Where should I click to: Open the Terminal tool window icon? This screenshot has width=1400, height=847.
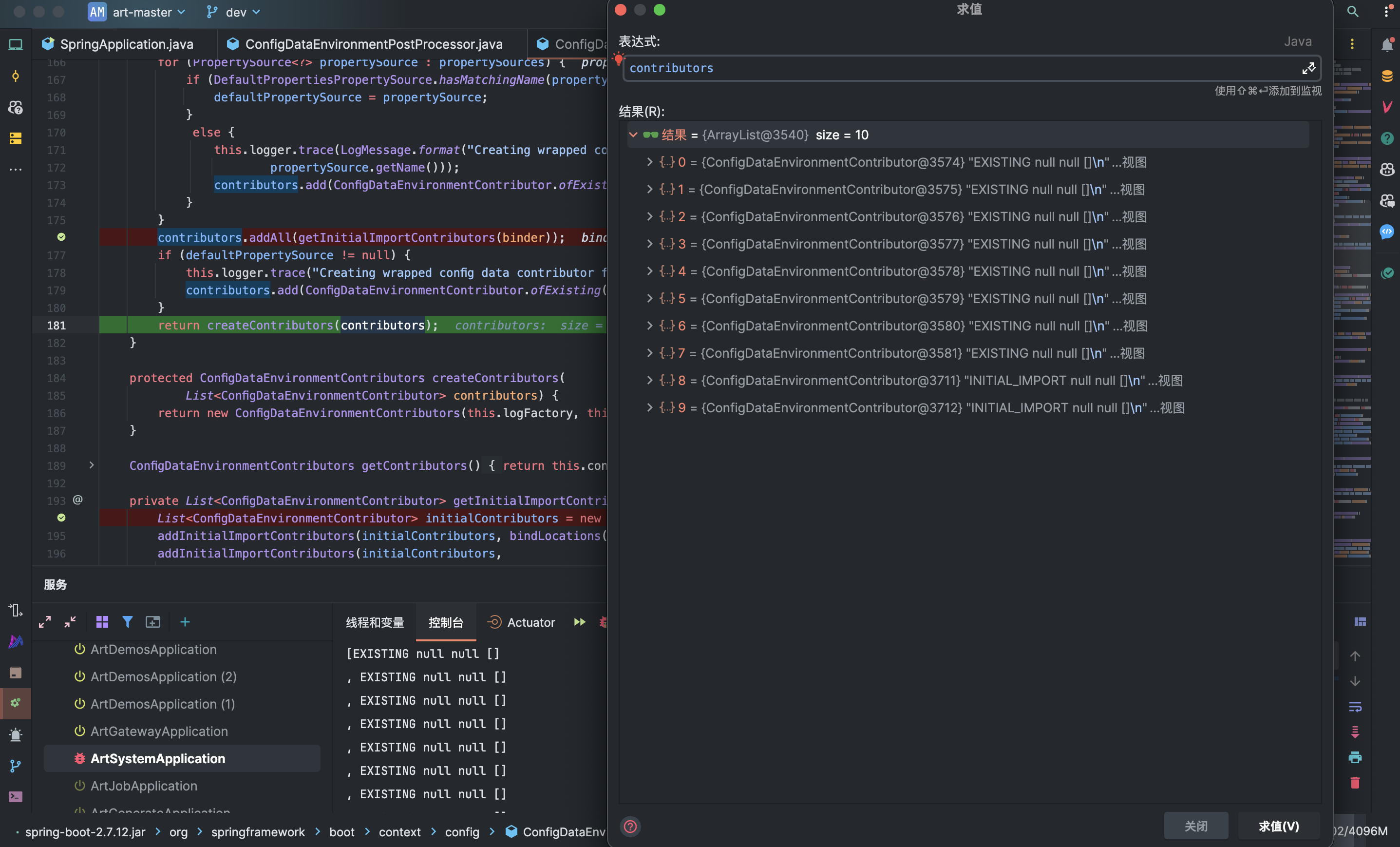(15, 797)
